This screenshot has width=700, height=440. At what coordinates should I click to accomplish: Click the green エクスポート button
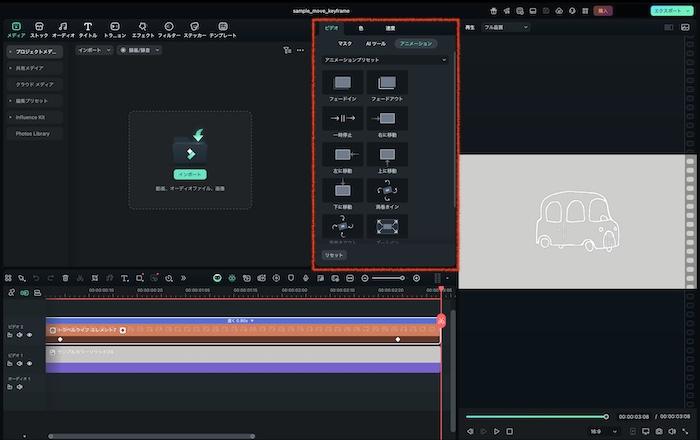tap(670, 10)
